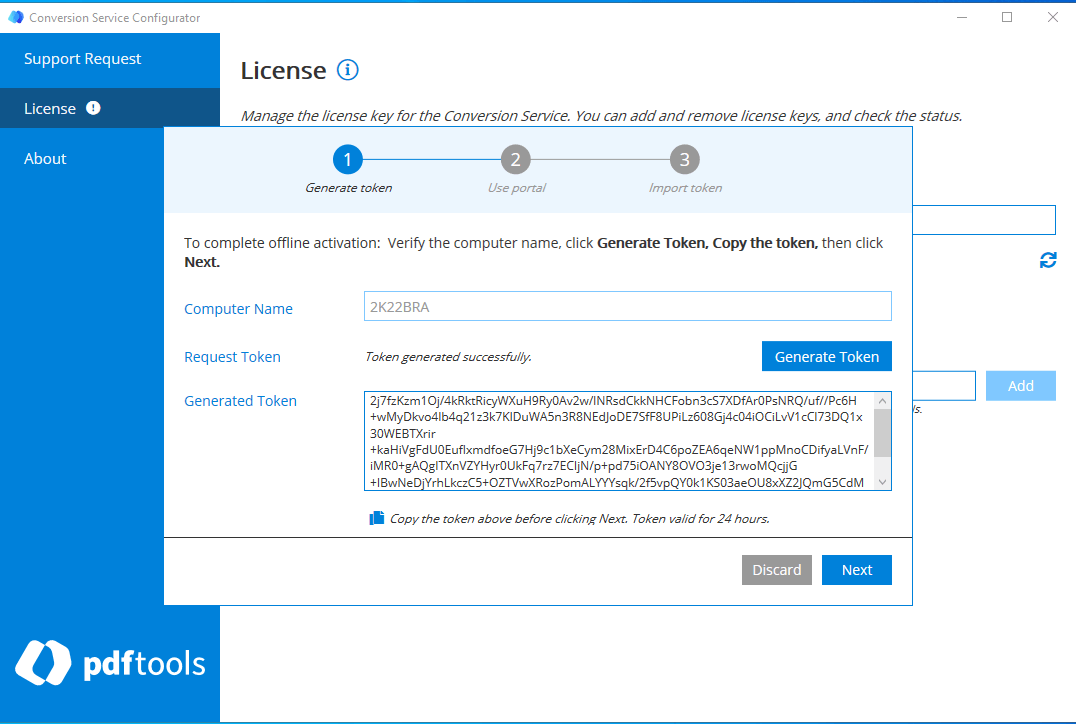The width and height of the screenshot is (1076, 724).
Task: Discard the offline activation wizard
Action: [x=777, y=569]
